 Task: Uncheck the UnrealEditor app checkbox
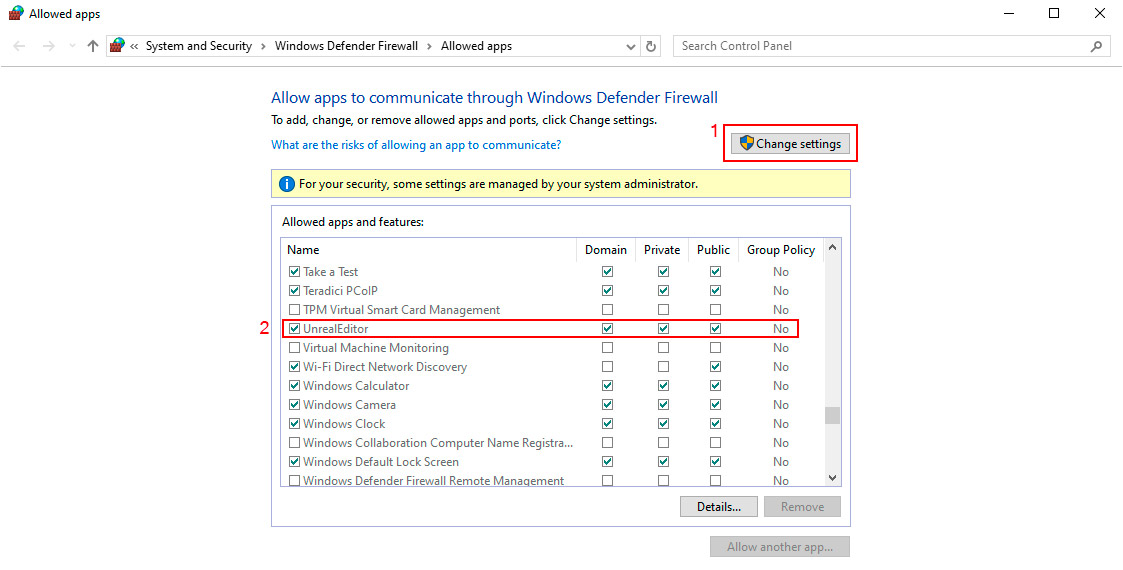coord(294,329)
